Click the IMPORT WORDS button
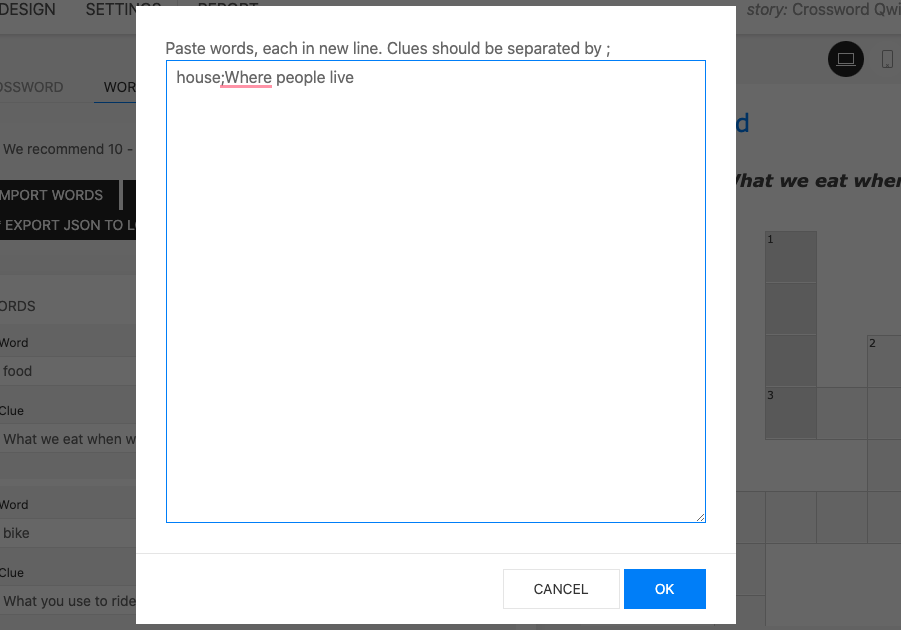The image size is (901, 630). [x=55, y=195]
